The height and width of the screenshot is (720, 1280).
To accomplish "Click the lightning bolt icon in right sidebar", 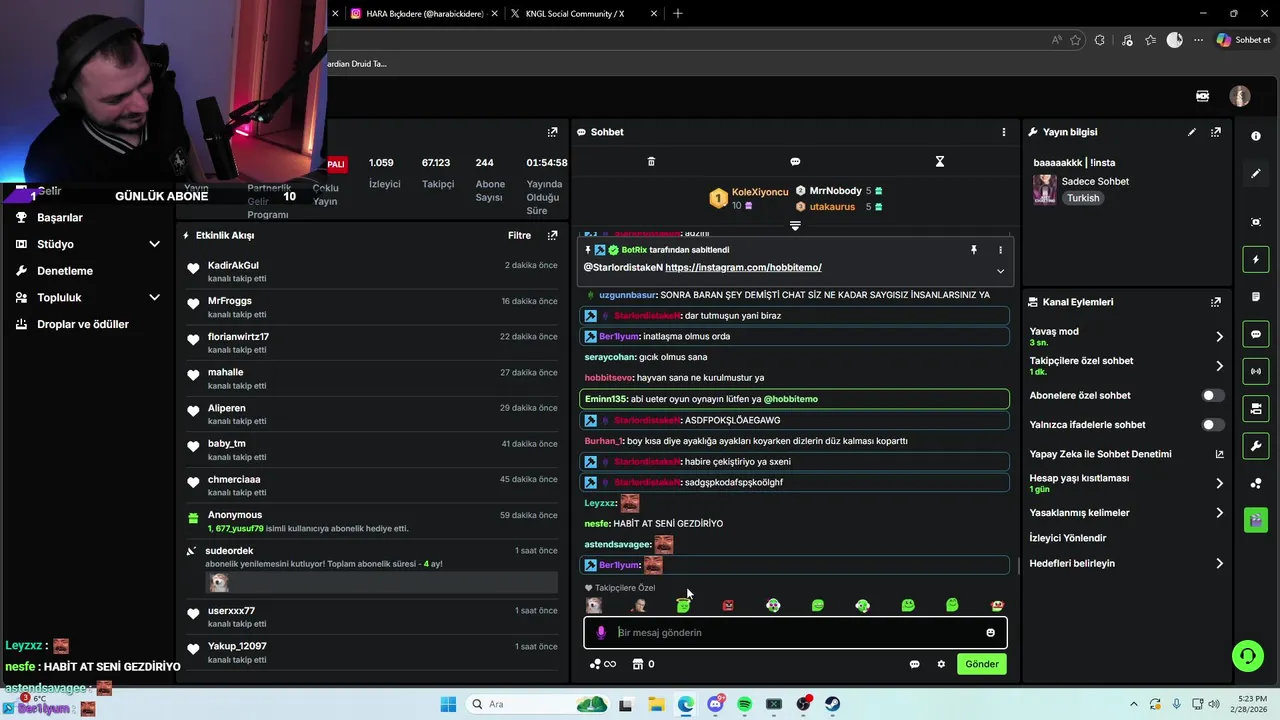I will [1256, 259].
